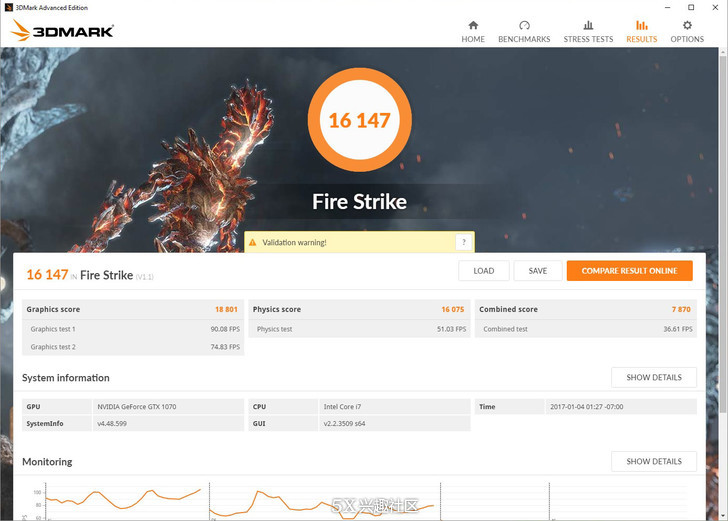Click the Combined score value 7 870
Screen dimensions: 728x521
point(681,309)
